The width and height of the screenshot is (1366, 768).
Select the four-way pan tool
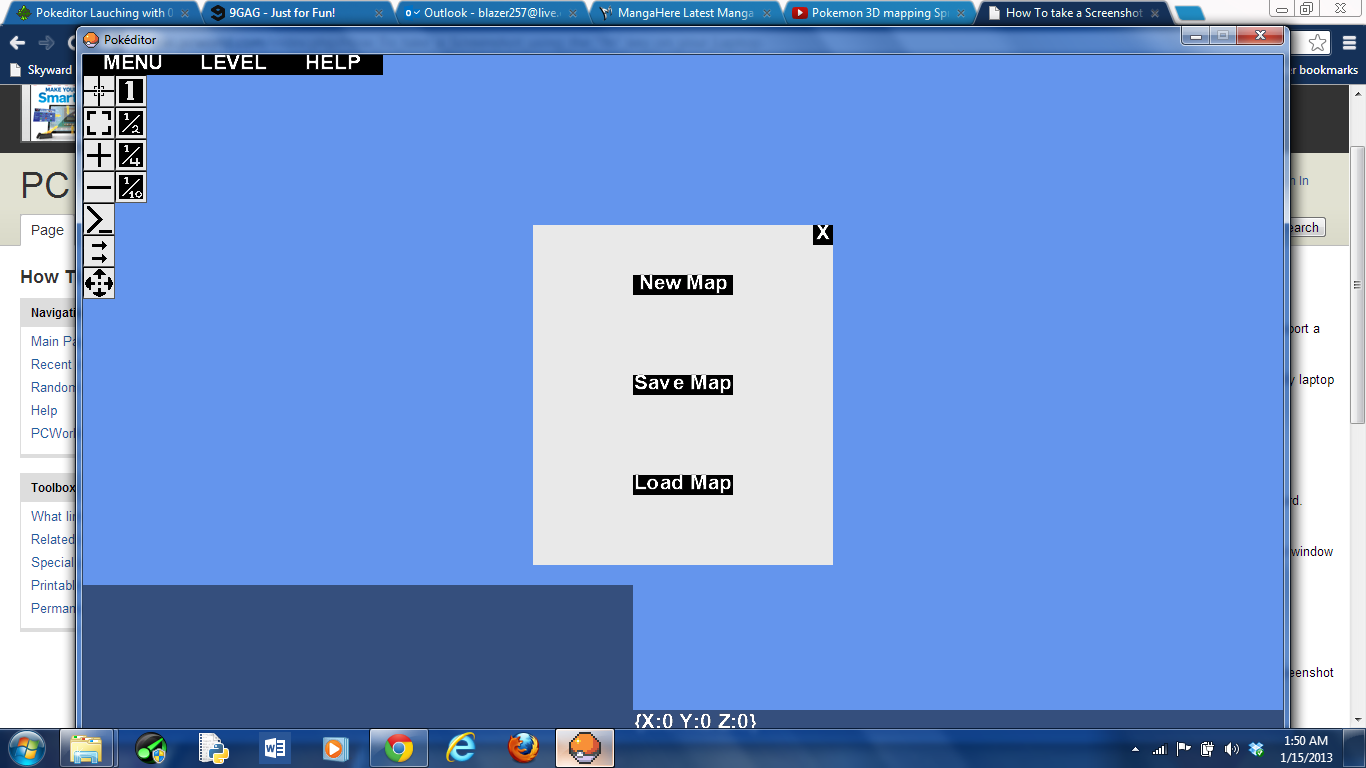98,283
